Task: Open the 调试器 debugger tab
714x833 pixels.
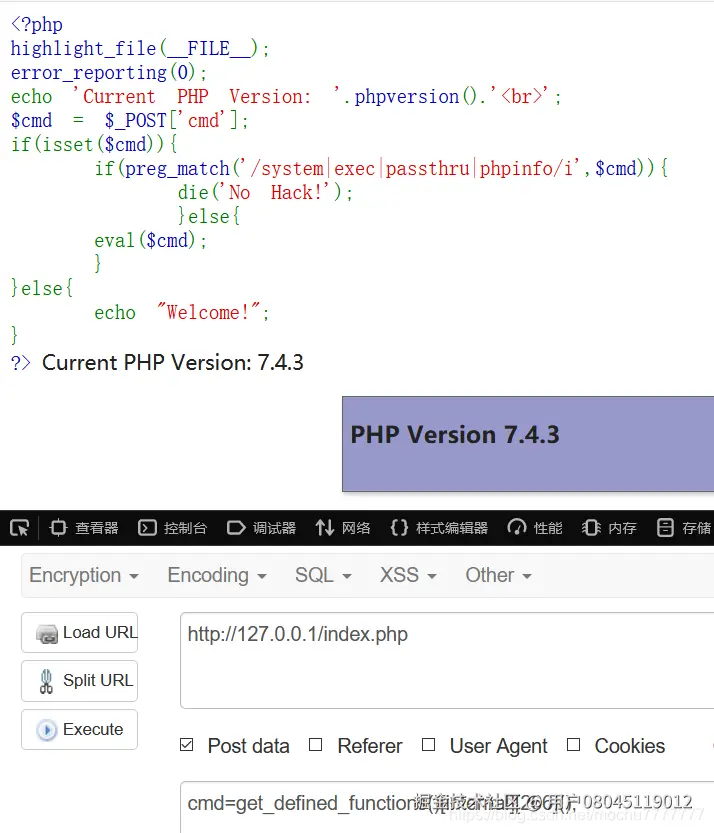Action: tap(261, 528)
